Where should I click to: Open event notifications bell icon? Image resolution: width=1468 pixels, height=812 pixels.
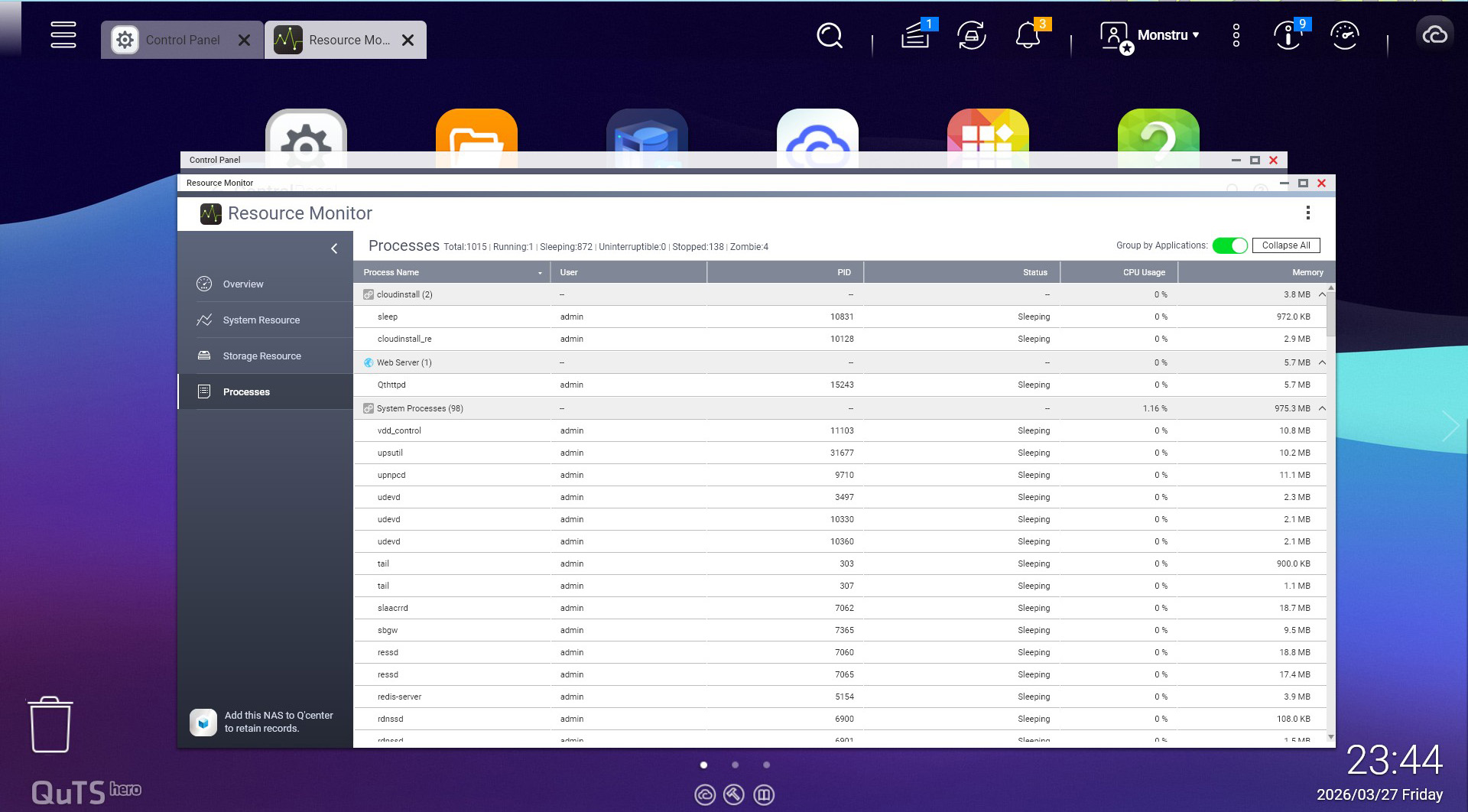(x=1028, y=36)
